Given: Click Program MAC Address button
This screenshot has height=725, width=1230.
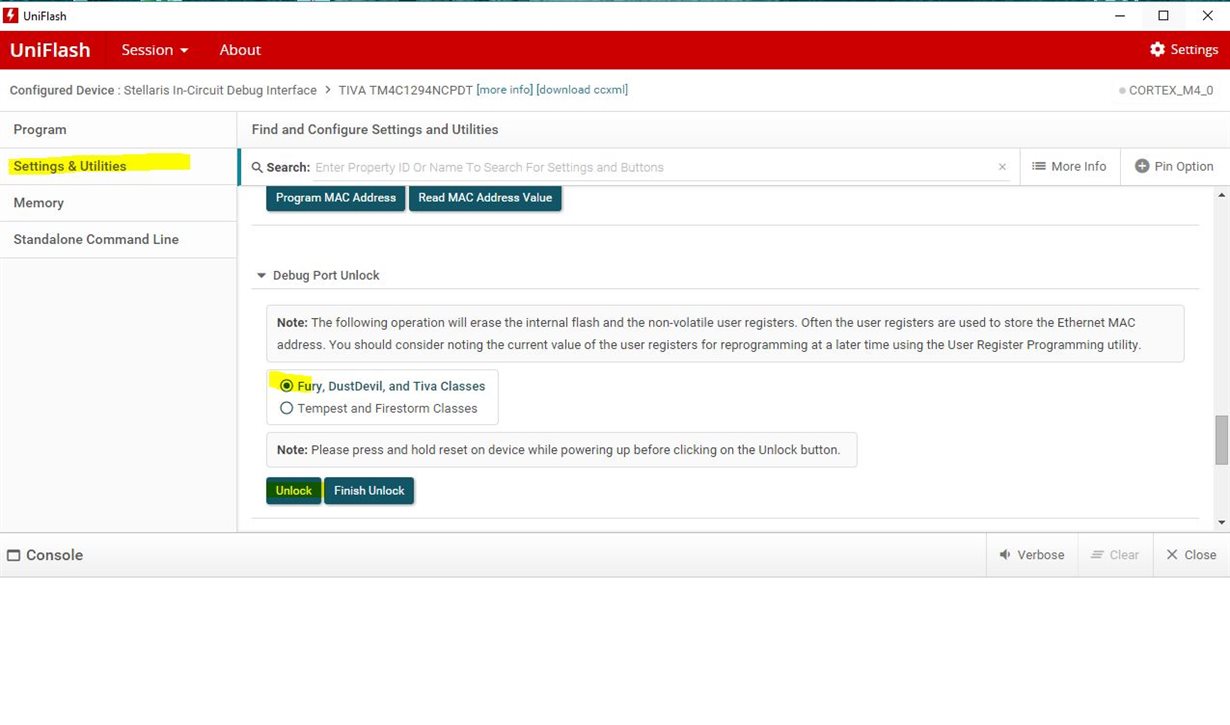Looking at the screenshot, I should click(336, 197).
